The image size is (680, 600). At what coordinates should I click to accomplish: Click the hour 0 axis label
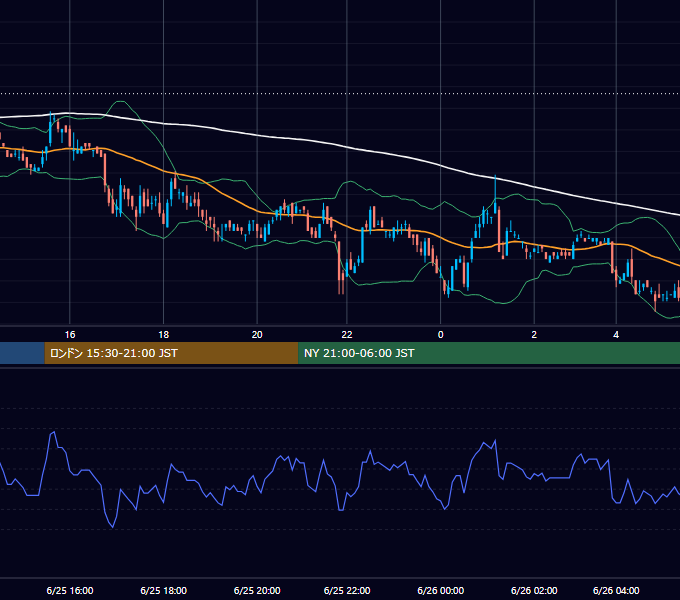441,335
